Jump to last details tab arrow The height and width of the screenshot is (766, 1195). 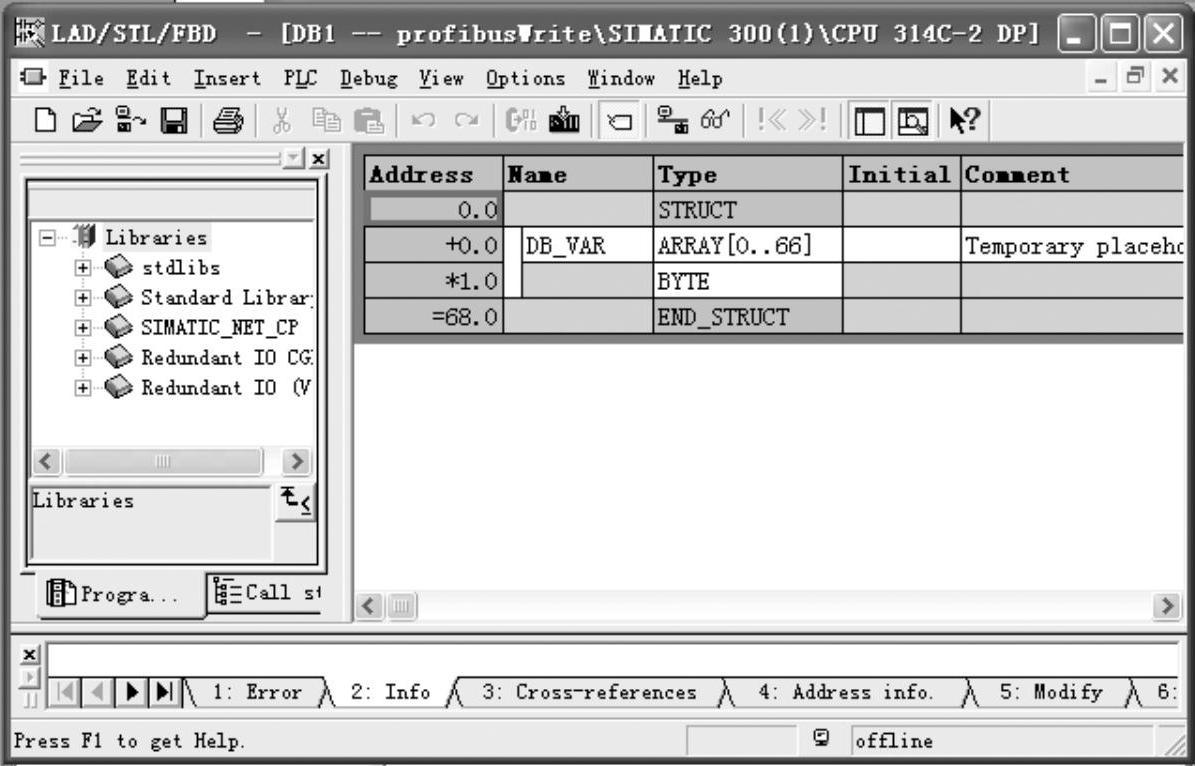click(164, 692)
